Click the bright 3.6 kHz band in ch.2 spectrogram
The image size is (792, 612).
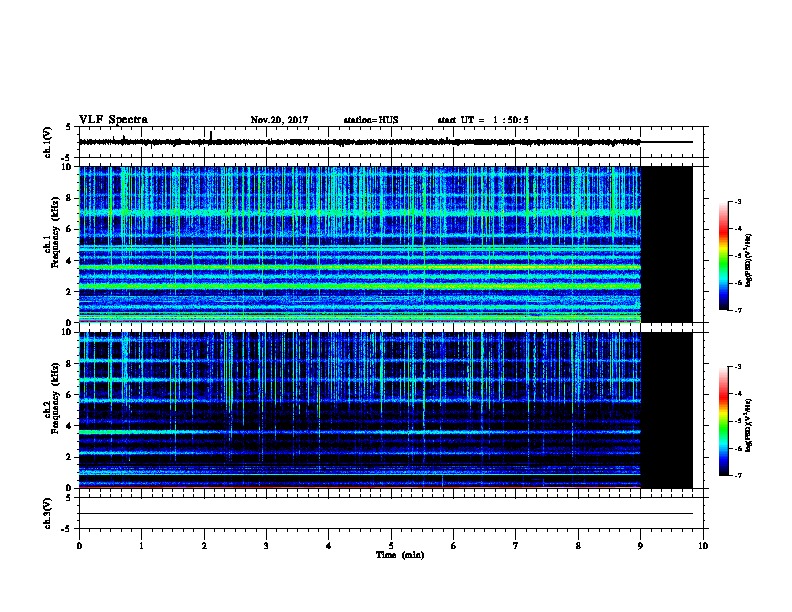click(x=360, y=432)
